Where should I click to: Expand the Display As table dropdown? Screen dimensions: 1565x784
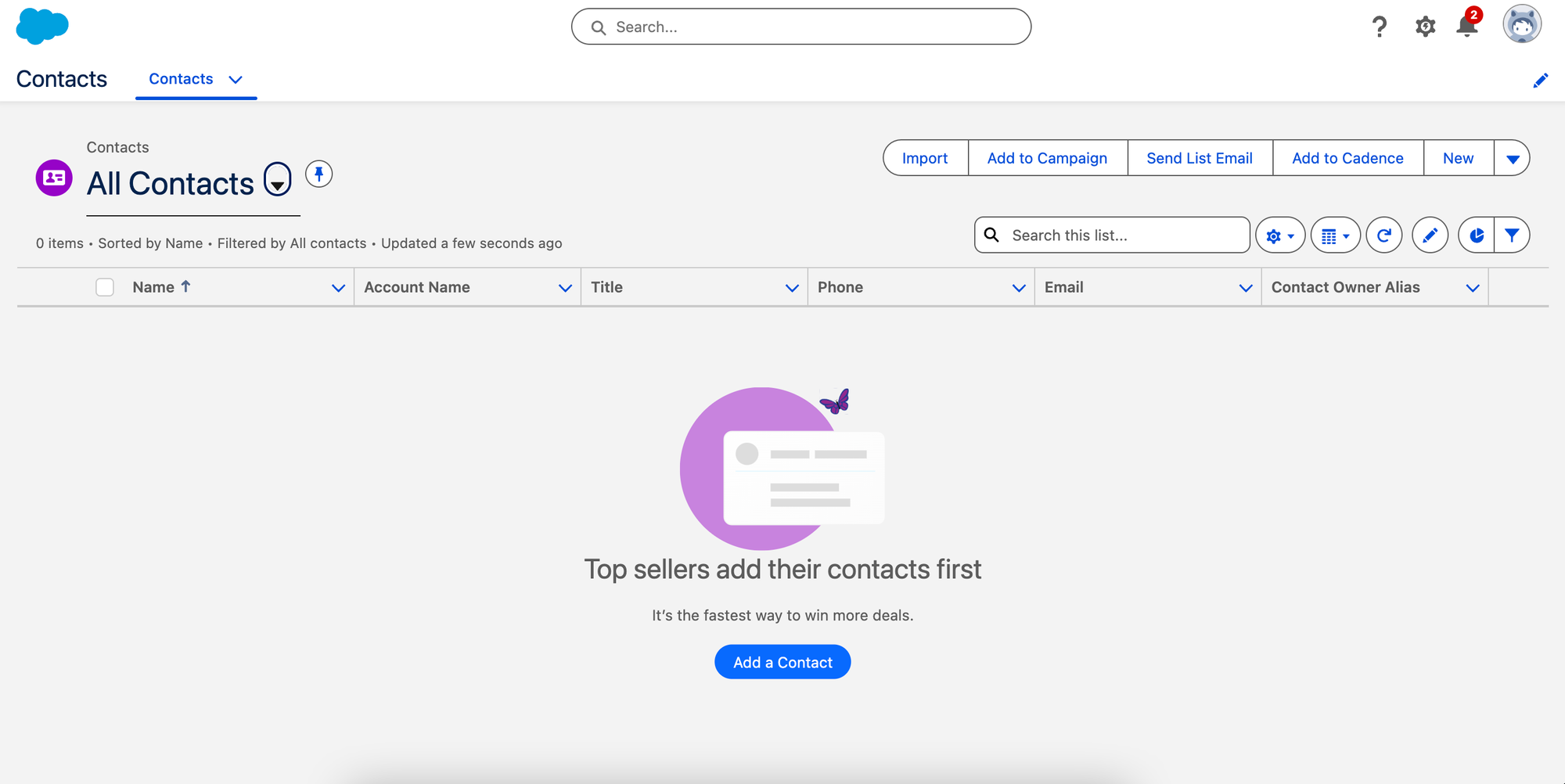tap(1336, 235)
